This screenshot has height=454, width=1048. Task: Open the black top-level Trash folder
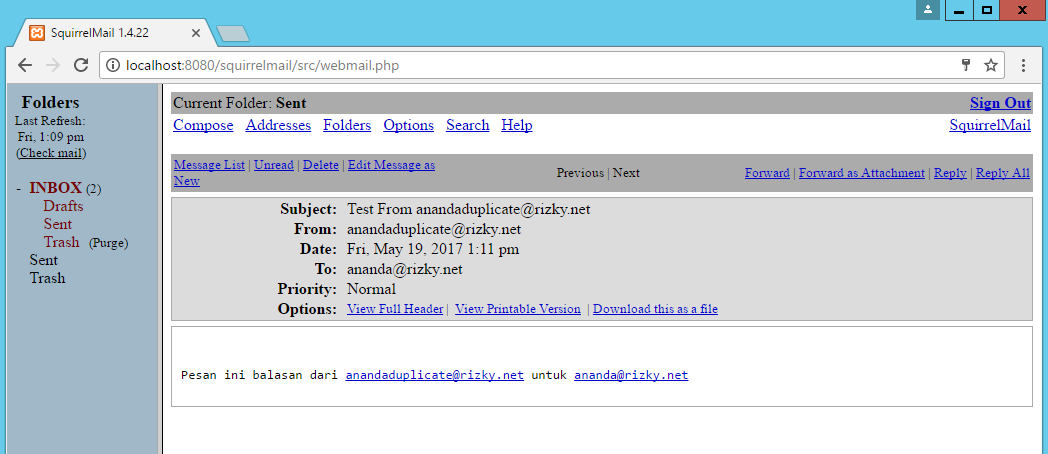pyautogui.click(x=47, y=278)
